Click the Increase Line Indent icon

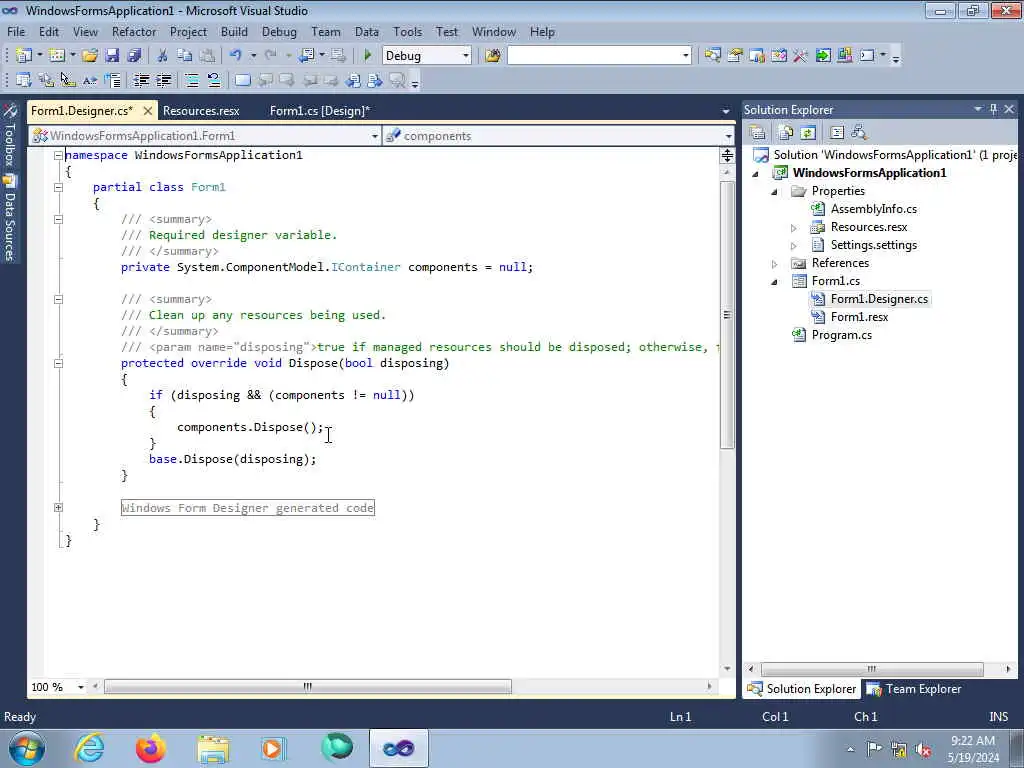point(163,80)
